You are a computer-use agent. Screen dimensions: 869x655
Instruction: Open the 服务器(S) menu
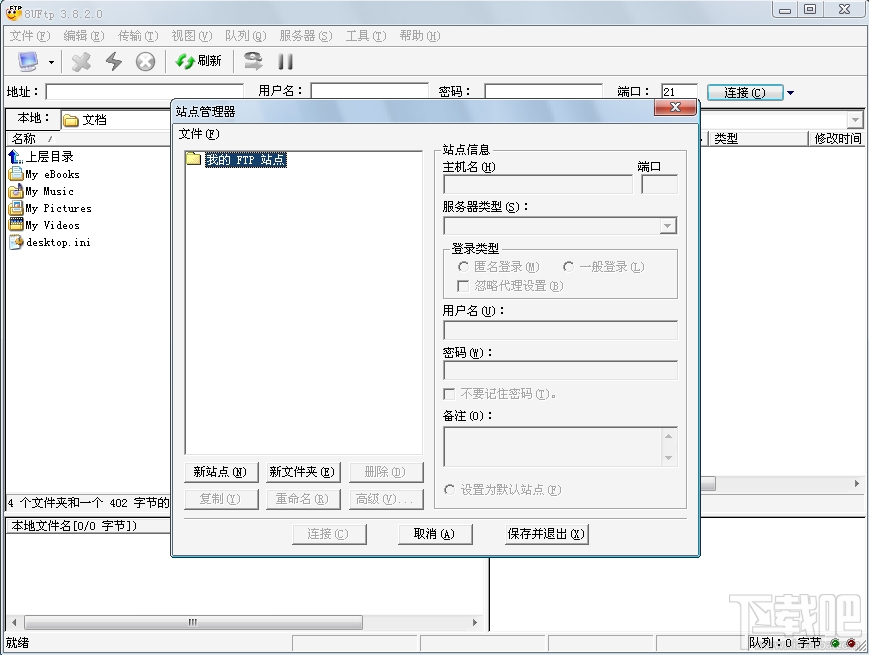tap(305, 35)
